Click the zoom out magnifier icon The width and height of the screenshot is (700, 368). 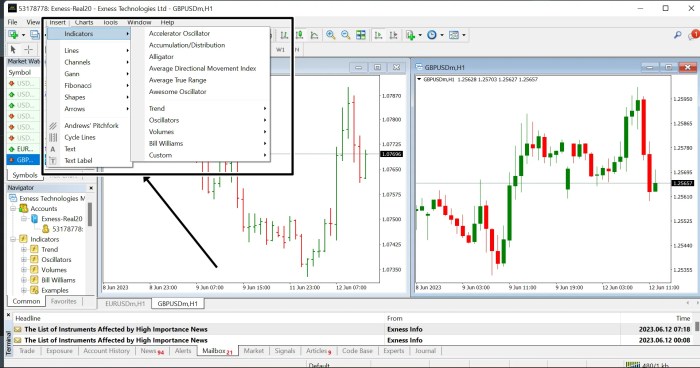pos(346,35)
